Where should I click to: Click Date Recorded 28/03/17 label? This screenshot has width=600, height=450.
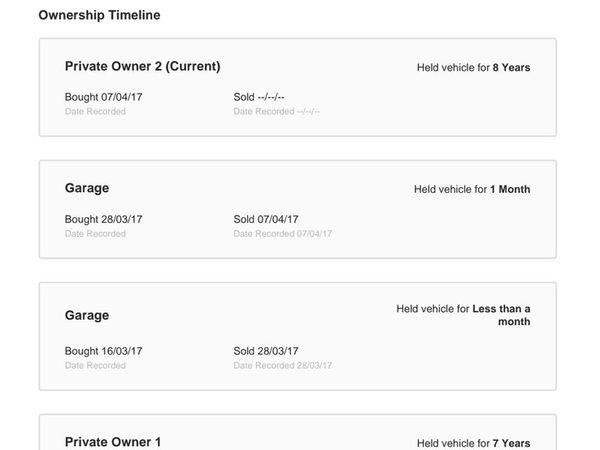coord(282,365)
